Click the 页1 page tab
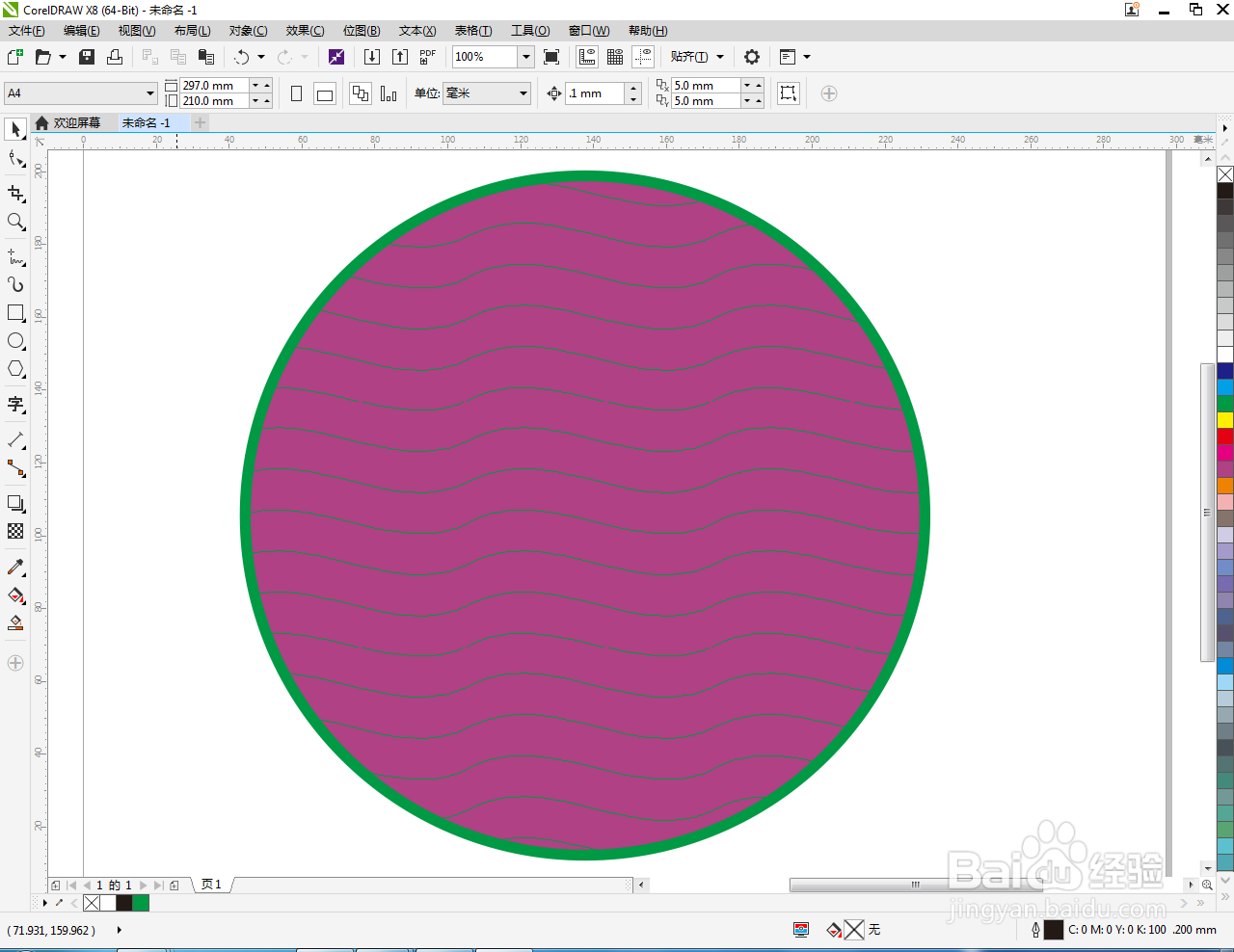The image size is (1234, 952). click(212, 885)
